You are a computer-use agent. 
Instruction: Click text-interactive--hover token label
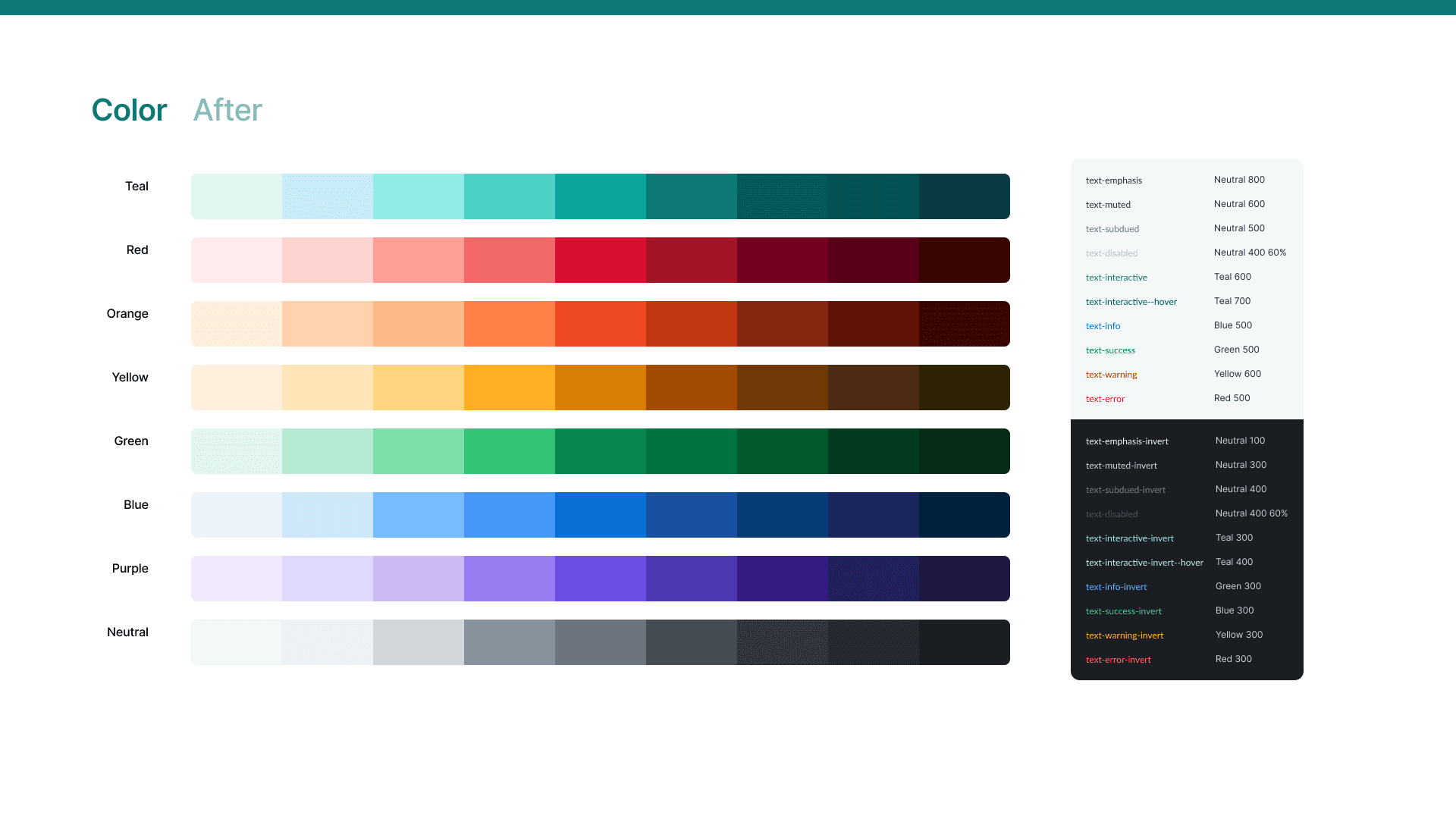click(1131, 302)
